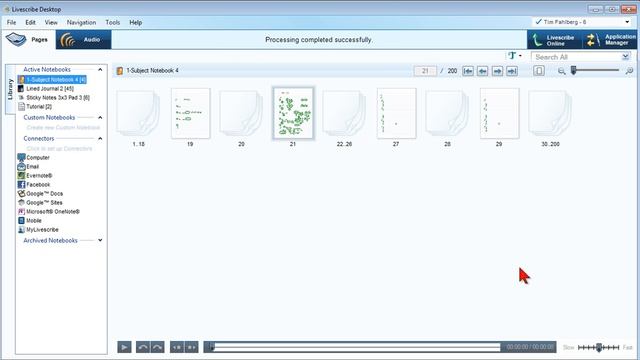Screen dimensions: 640x360
Task: Go to the previous page
Action: point(482,71)
